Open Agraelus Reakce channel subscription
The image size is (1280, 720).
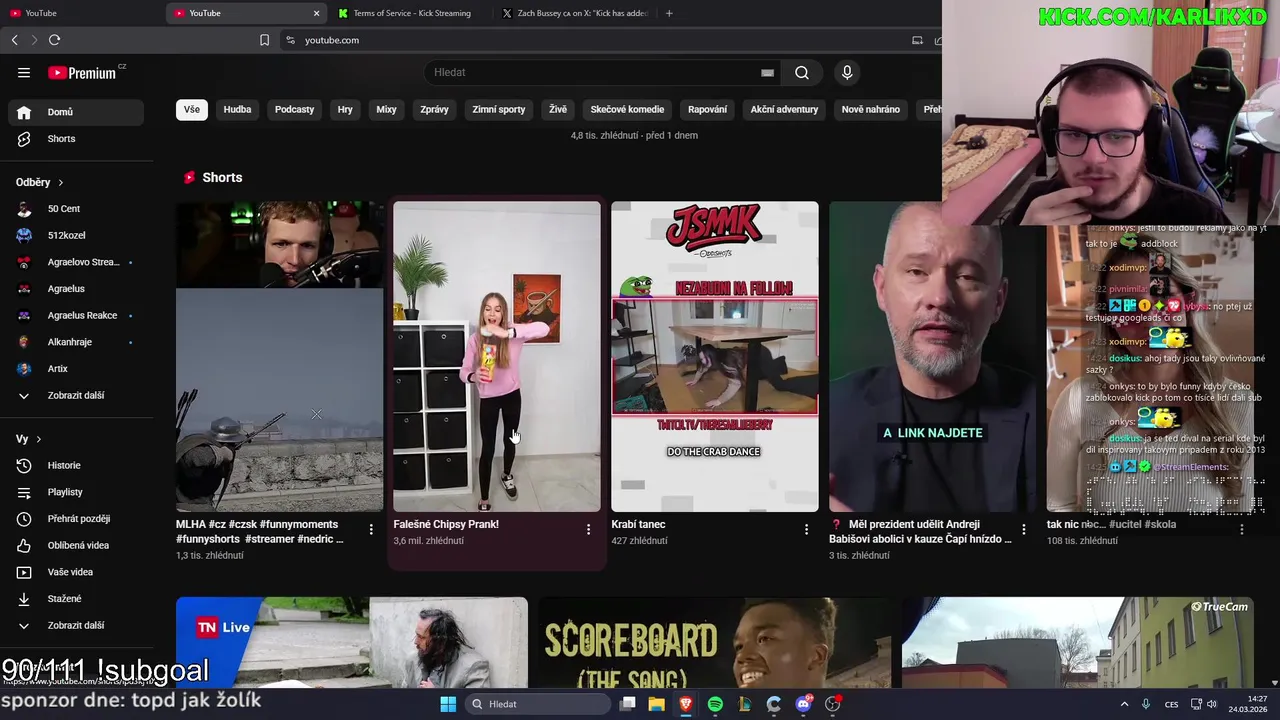(x=76, y=315)
